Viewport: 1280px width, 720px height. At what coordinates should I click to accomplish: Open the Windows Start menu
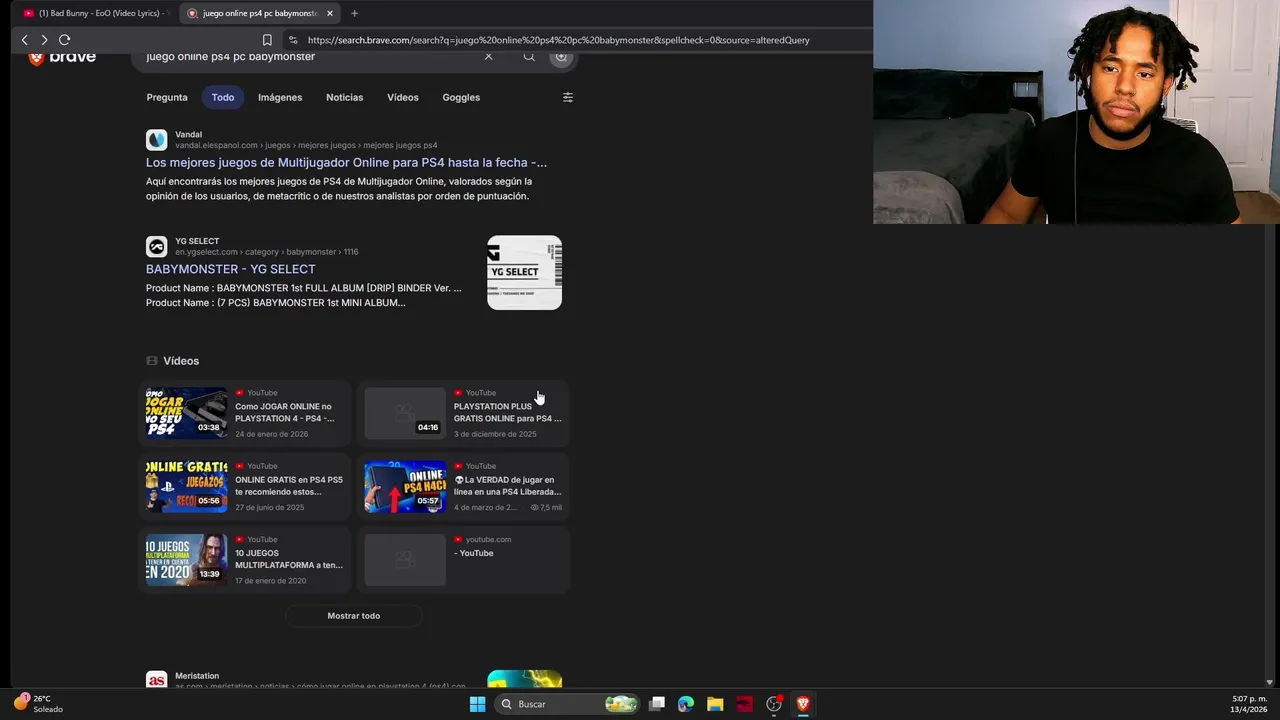[478, 704]
